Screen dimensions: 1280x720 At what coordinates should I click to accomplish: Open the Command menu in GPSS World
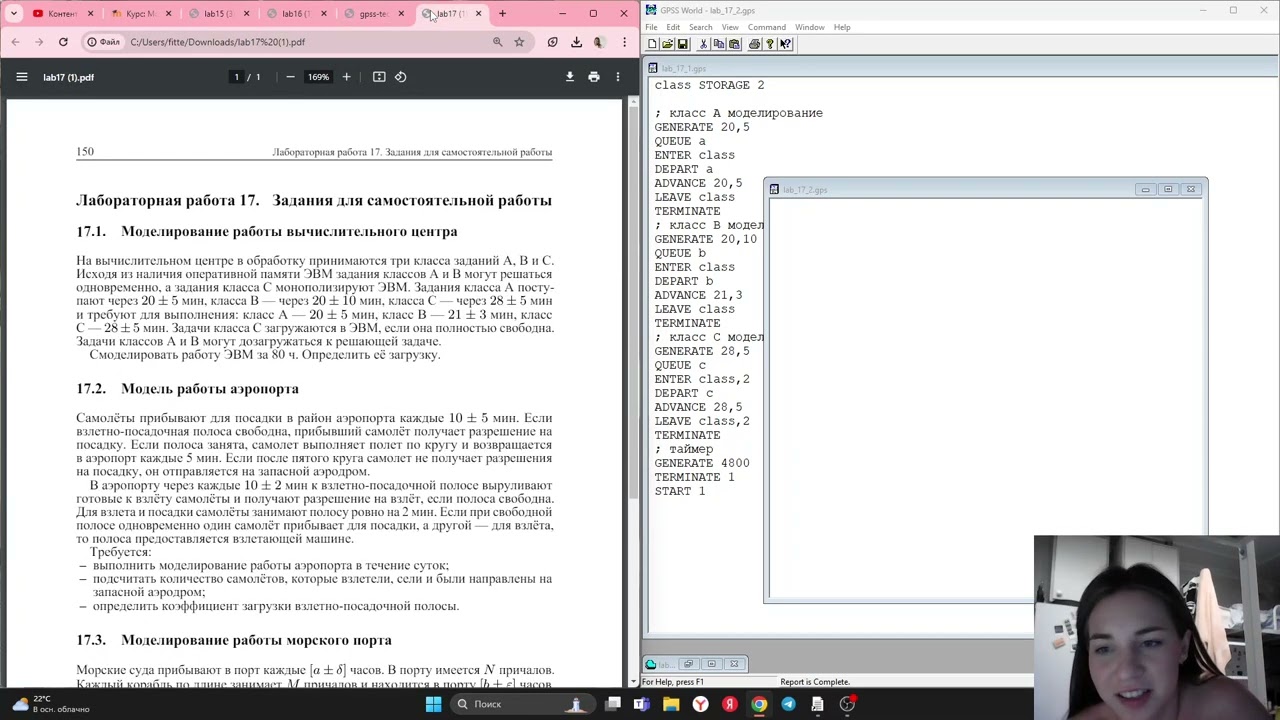767,27
